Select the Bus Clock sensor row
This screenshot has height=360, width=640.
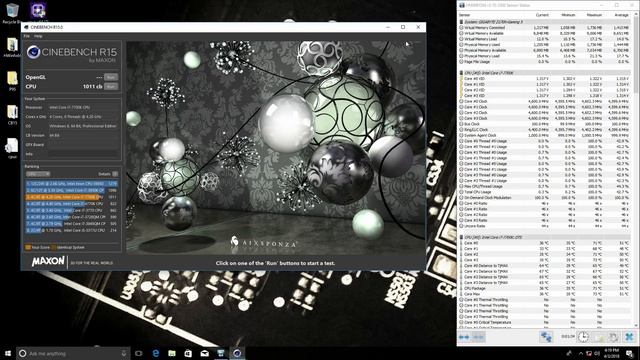[545, 124]
